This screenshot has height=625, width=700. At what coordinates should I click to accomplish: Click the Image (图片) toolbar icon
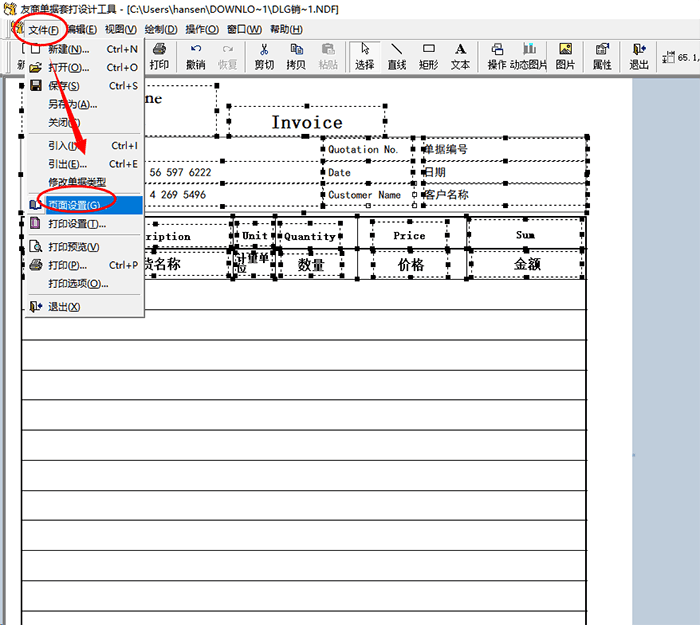click(x=565, y=56)
